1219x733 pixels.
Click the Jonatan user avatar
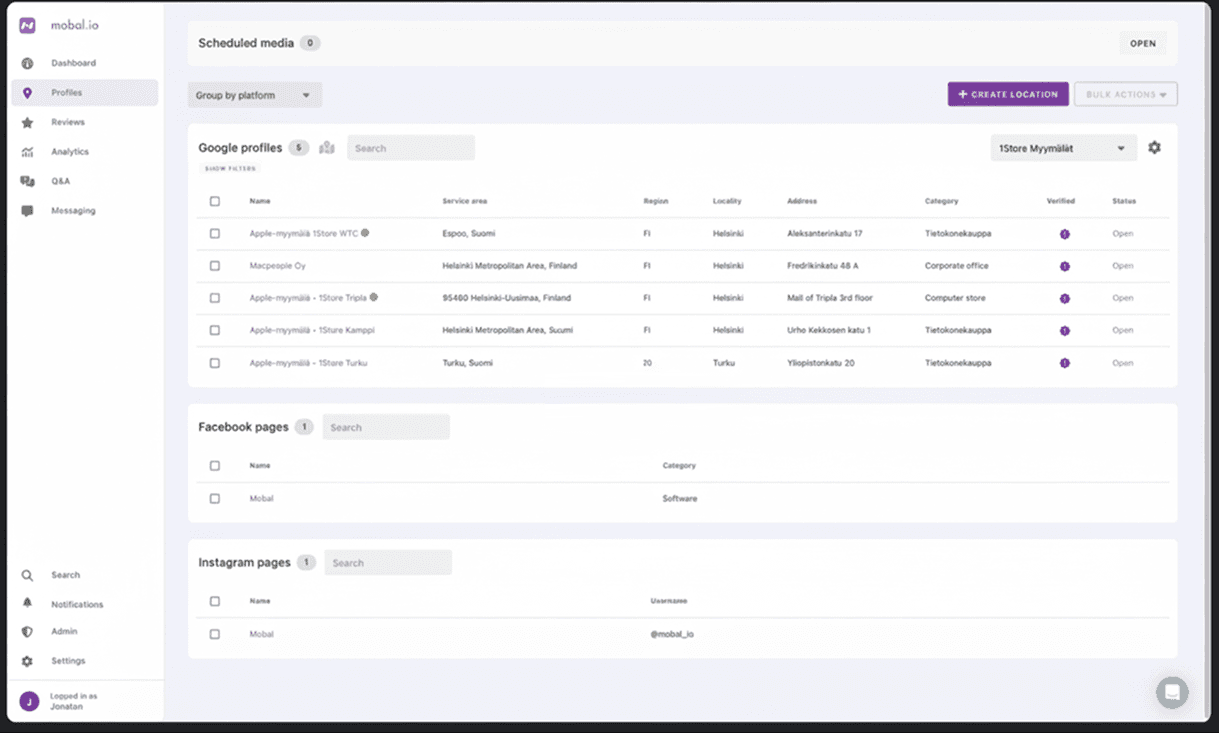coord(29,701)
